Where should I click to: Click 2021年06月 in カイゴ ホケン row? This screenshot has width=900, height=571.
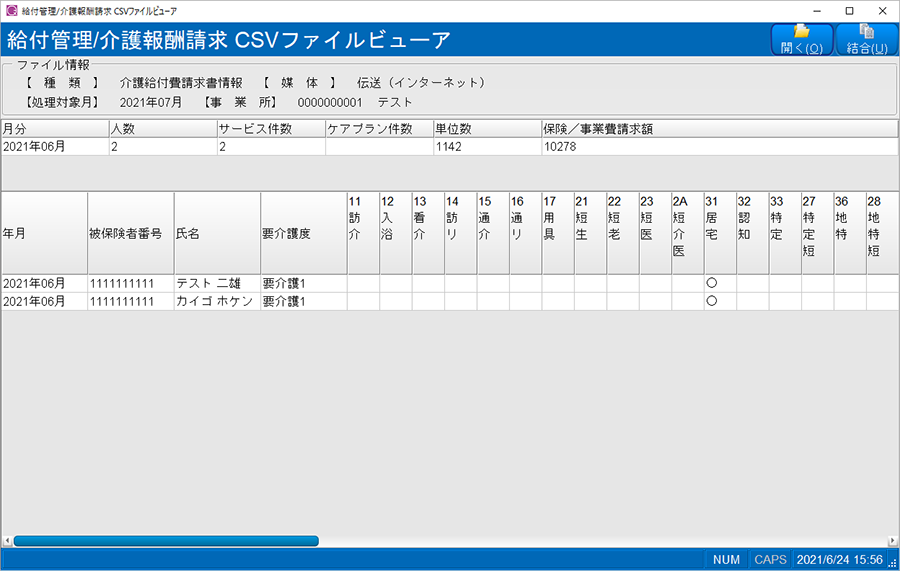pos(44,301)
